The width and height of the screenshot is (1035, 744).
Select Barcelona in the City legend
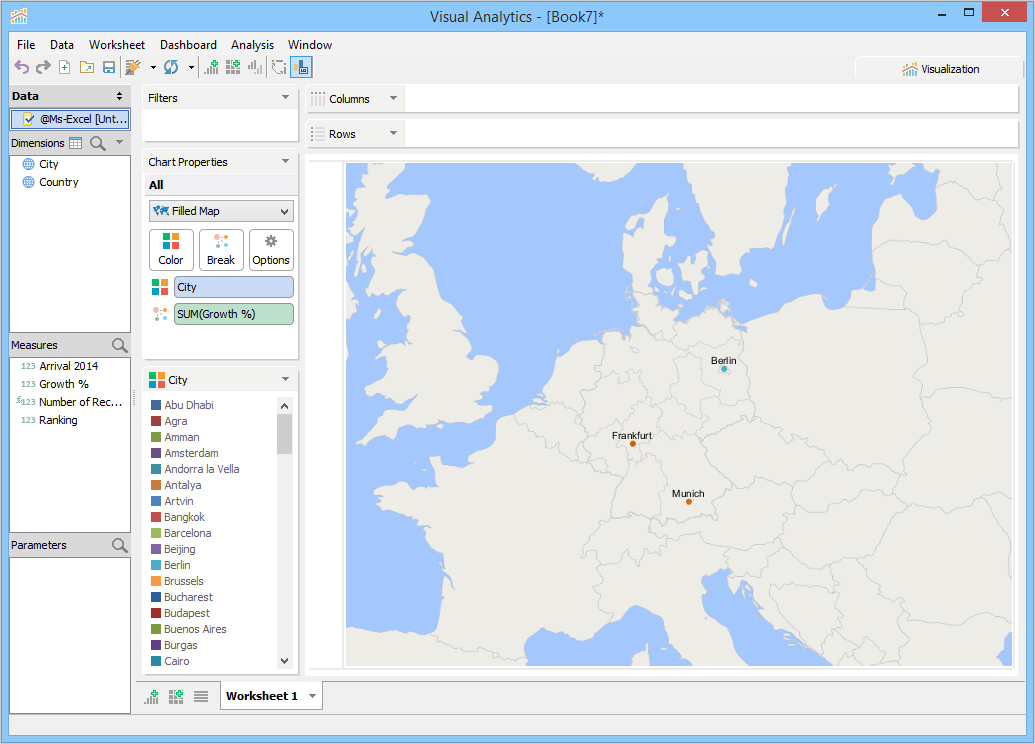click(187, 533)
